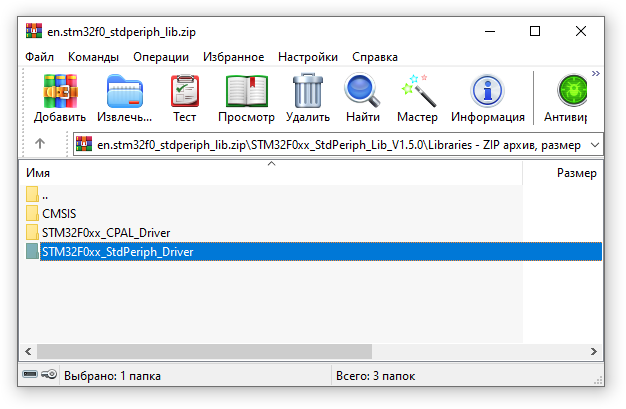The image size is (626, 409).
Task: Select the CMSIS folder icon
Action: click(32, 213)
